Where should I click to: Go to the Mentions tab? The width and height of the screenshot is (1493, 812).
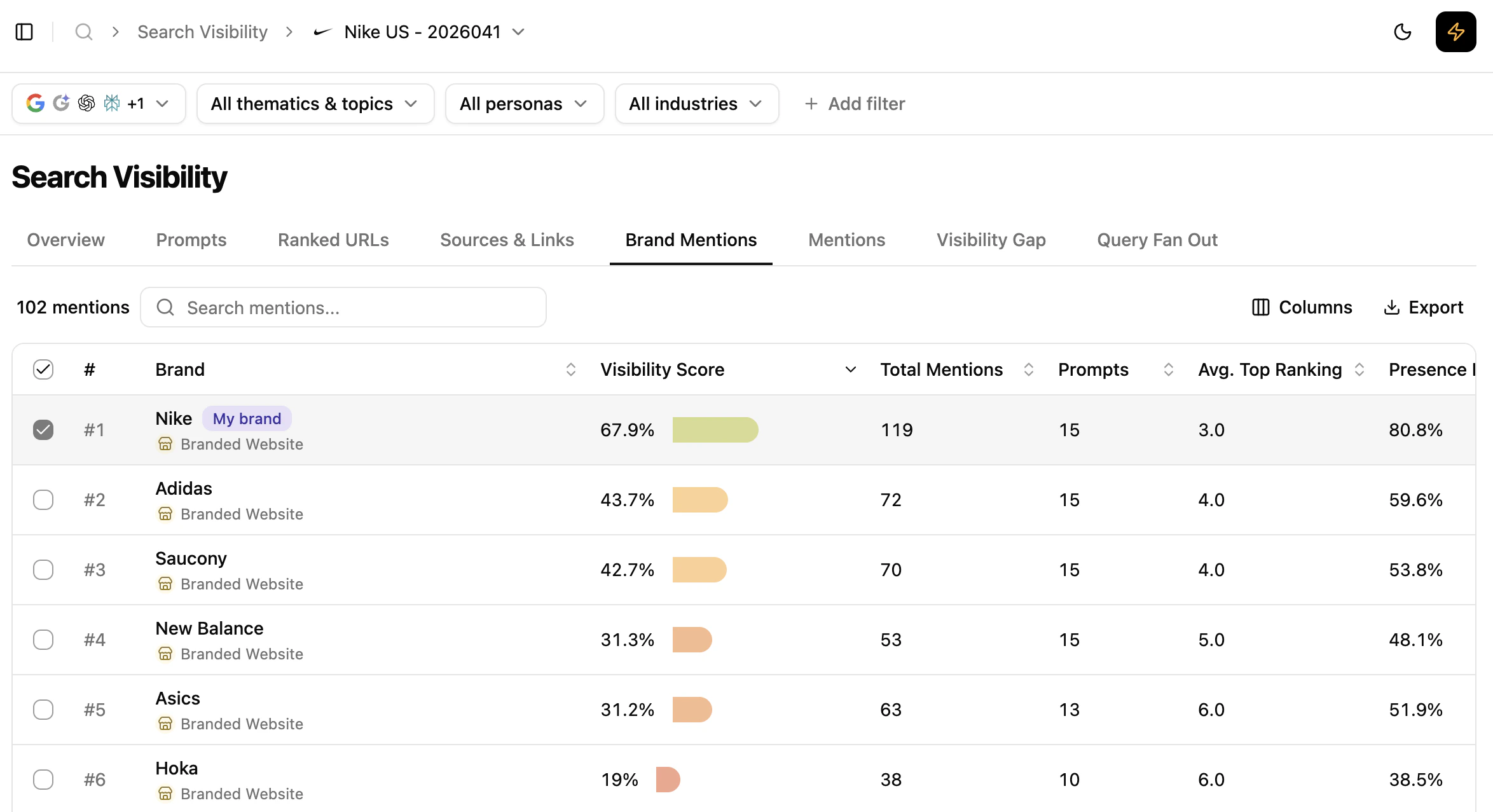point(846,240)
